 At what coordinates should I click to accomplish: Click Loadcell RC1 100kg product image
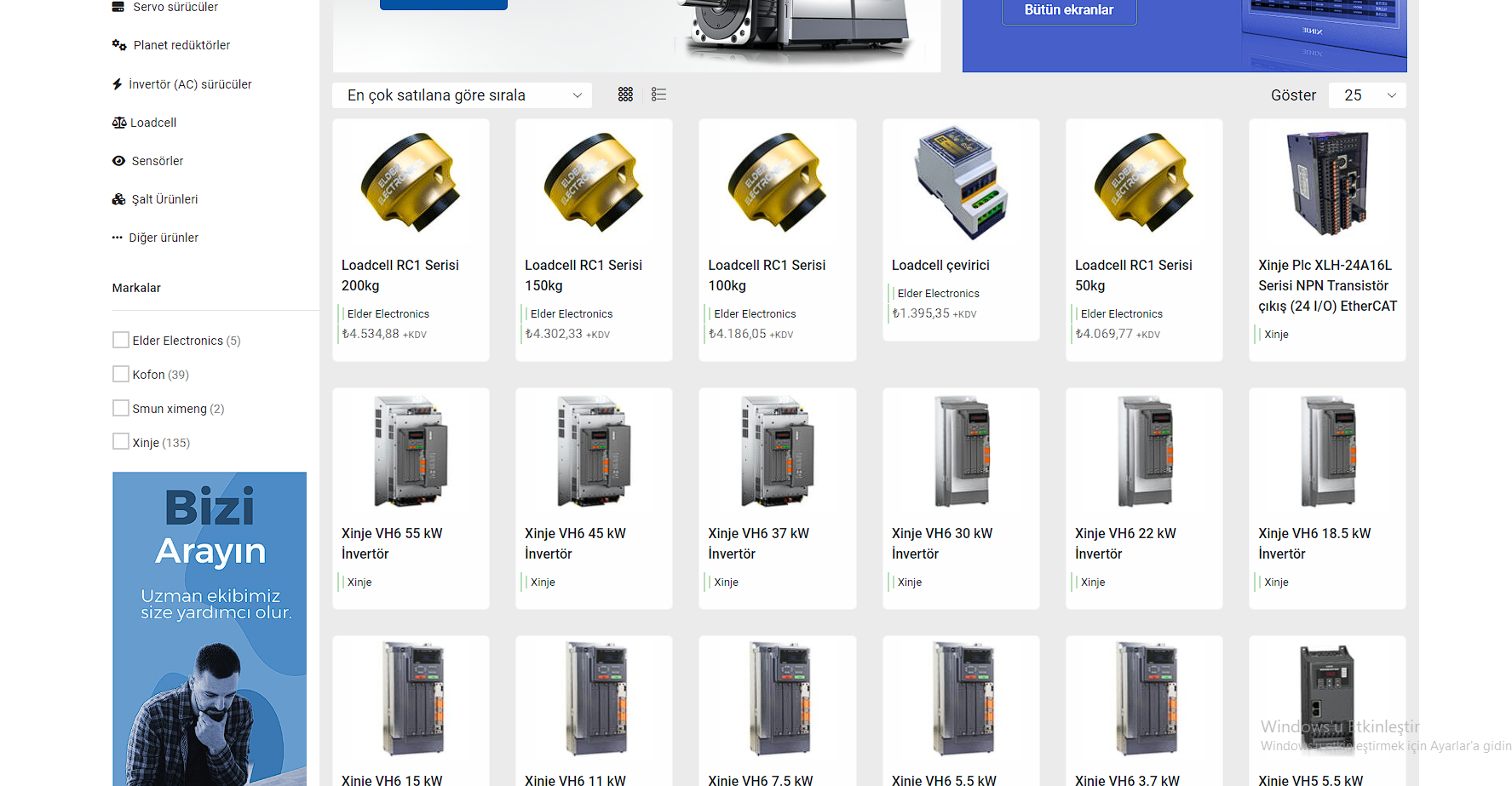click(778, 182)
